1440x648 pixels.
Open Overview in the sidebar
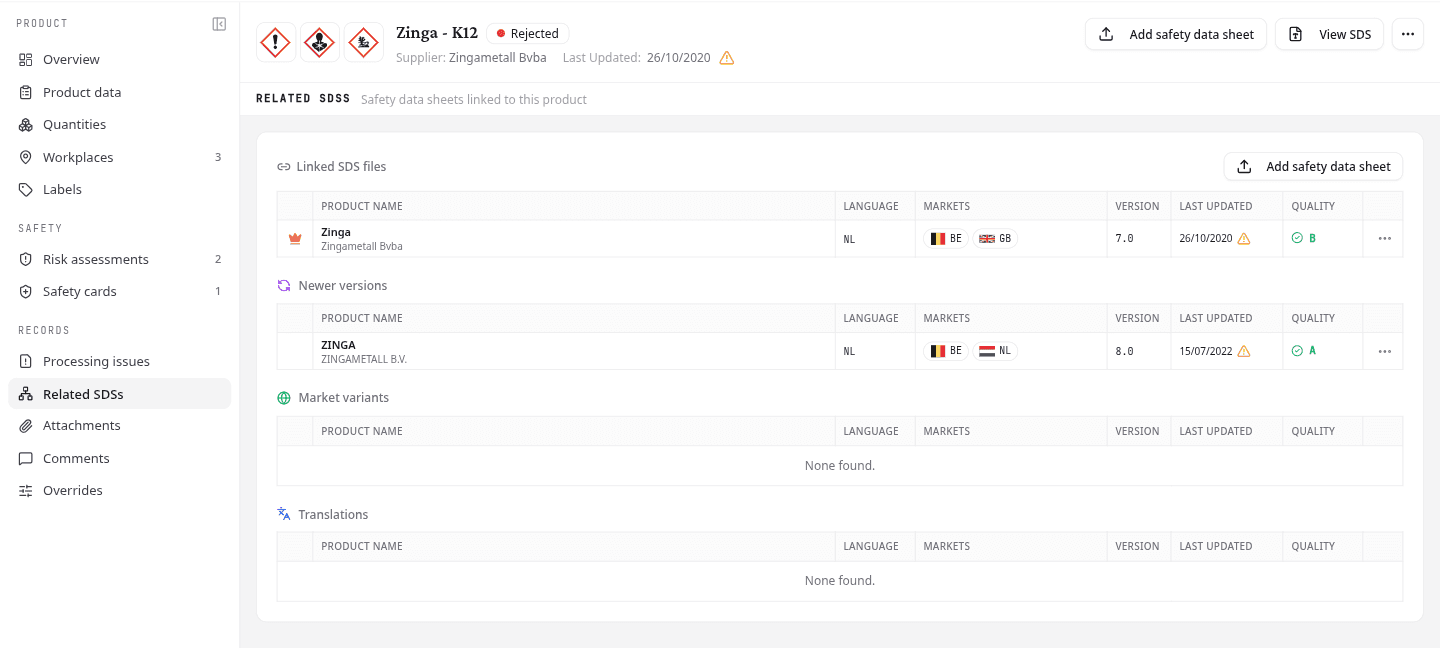[120, 60]
